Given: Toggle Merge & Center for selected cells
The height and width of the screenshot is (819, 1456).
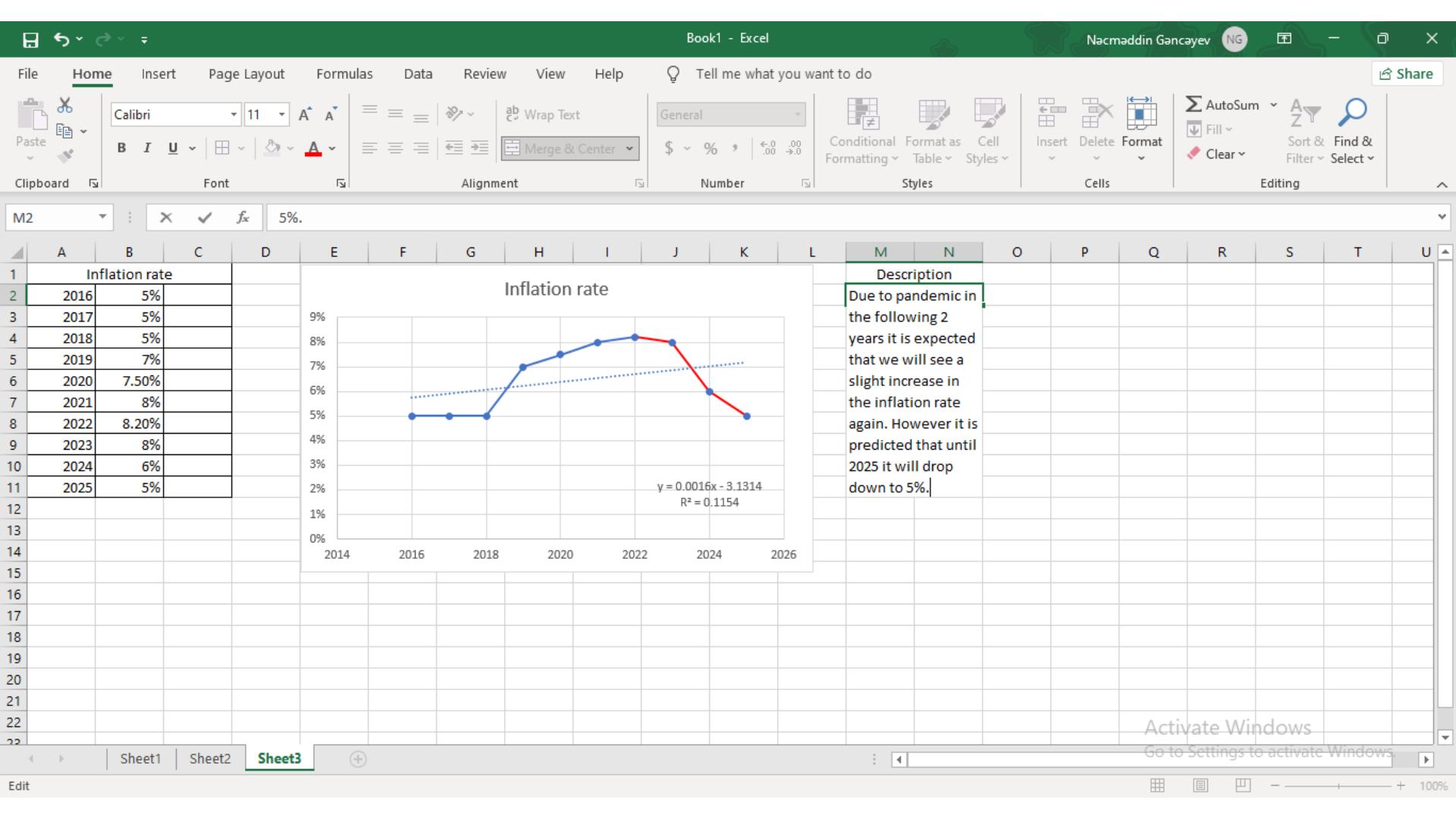Looking at the screenshot, I should coord(562,149).
